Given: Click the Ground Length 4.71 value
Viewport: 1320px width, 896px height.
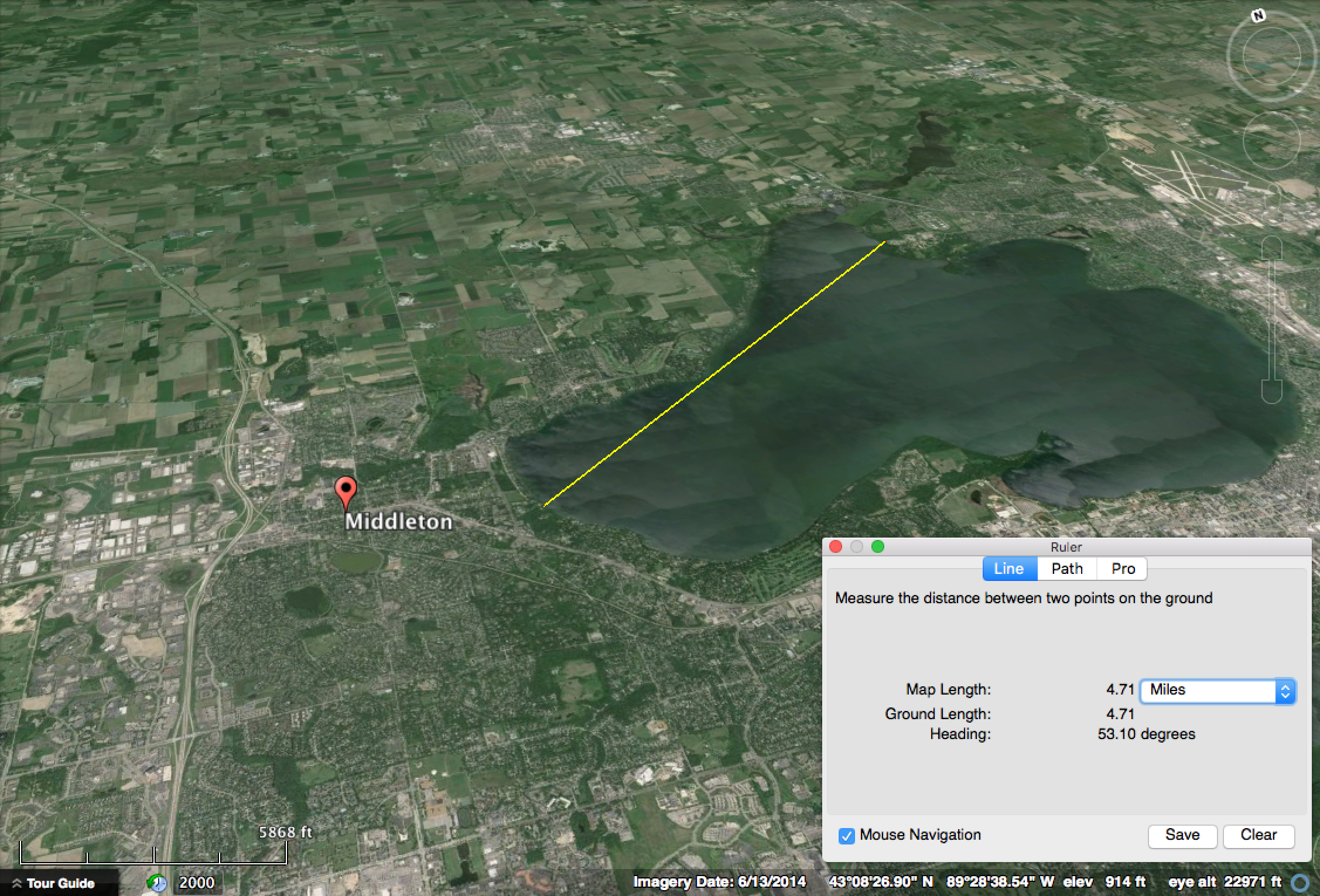Looking at the screenshot, I should coord(1120,714).
